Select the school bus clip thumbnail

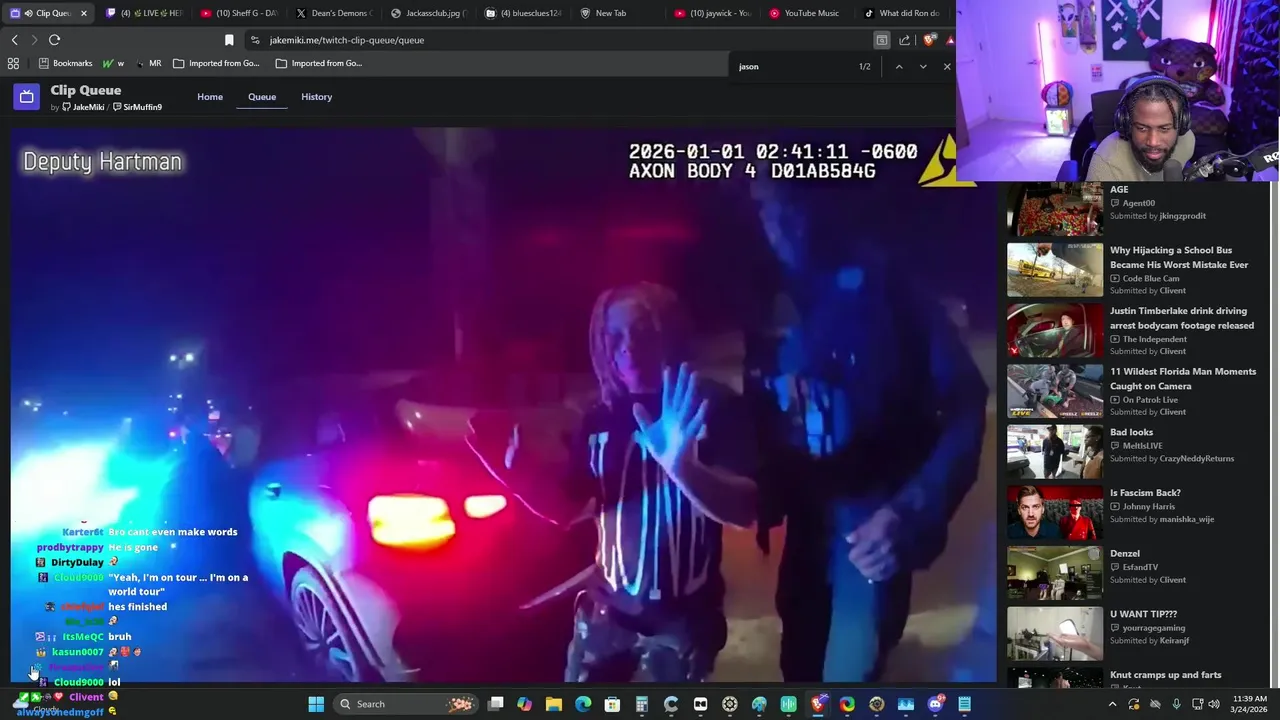[1055, 270]
